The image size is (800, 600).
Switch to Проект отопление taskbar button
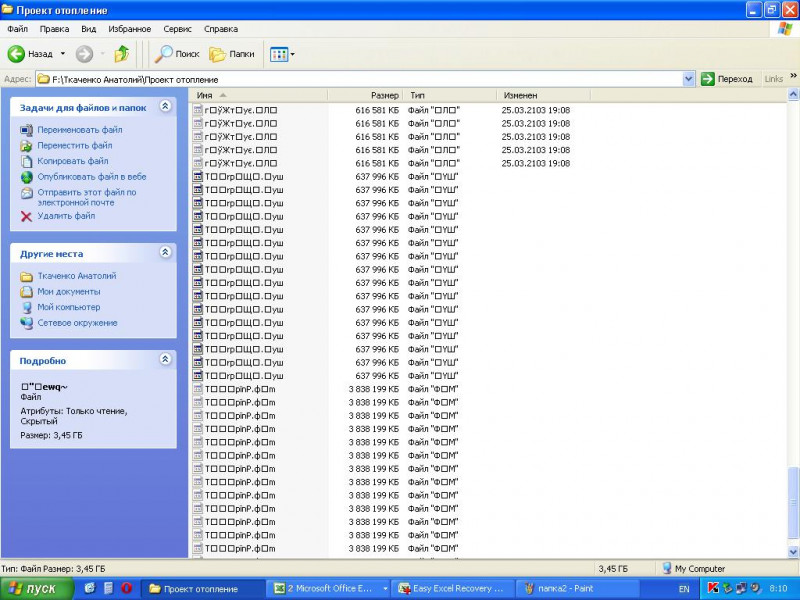coord(201,589)
